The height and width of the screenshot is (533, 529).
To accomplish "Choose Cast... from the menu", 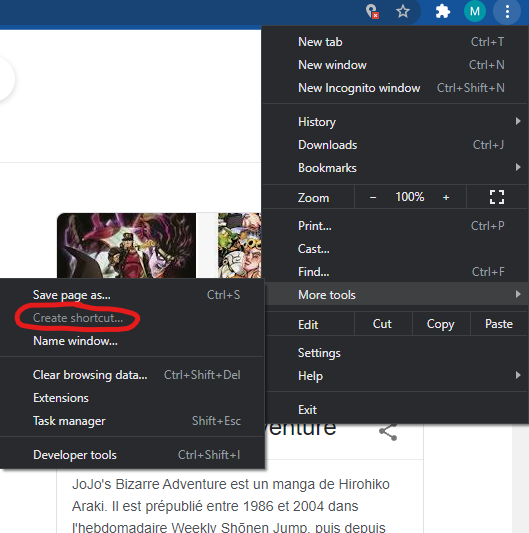I will 395,249.
